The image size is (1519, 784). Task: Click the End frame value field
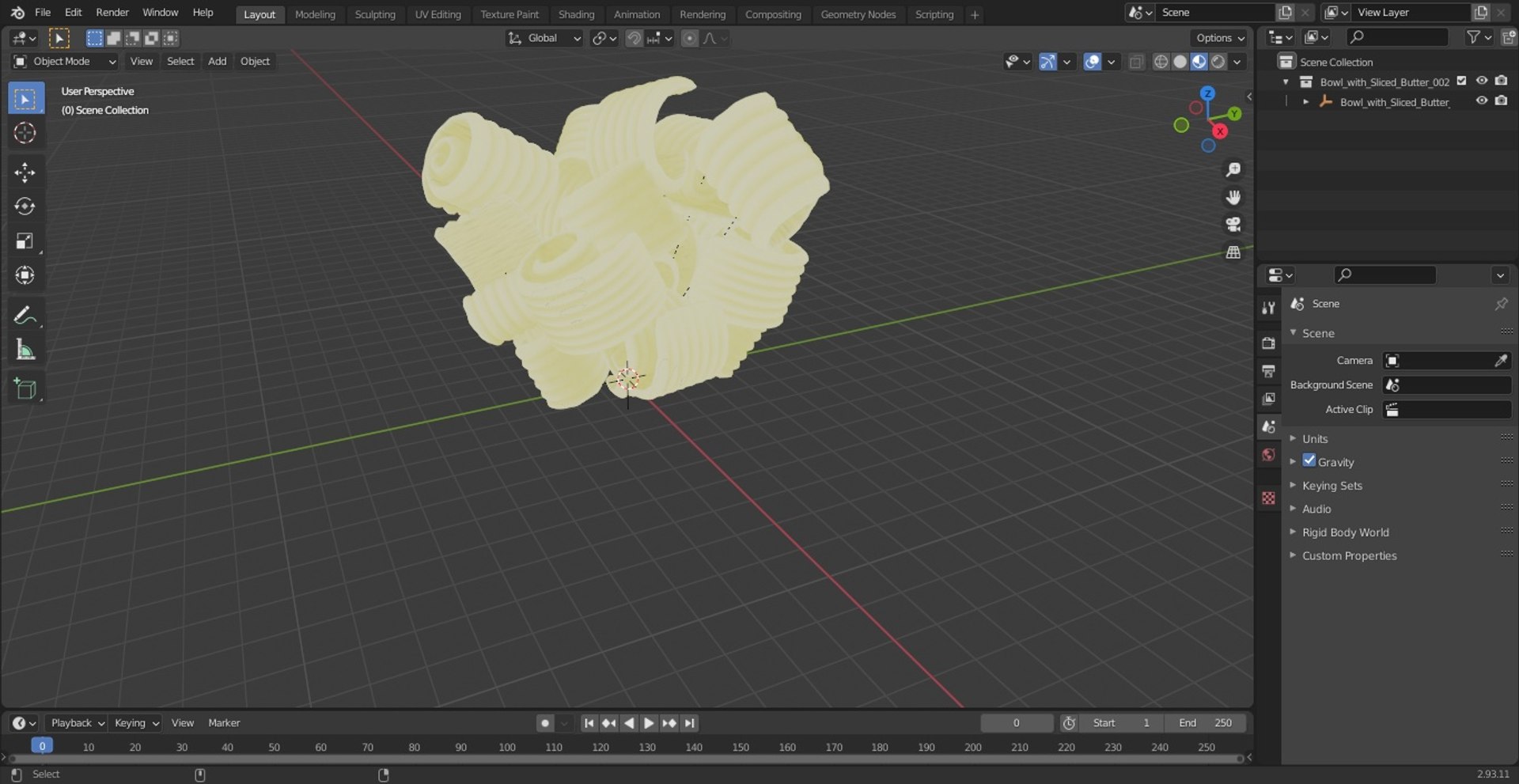(1205, 723)
